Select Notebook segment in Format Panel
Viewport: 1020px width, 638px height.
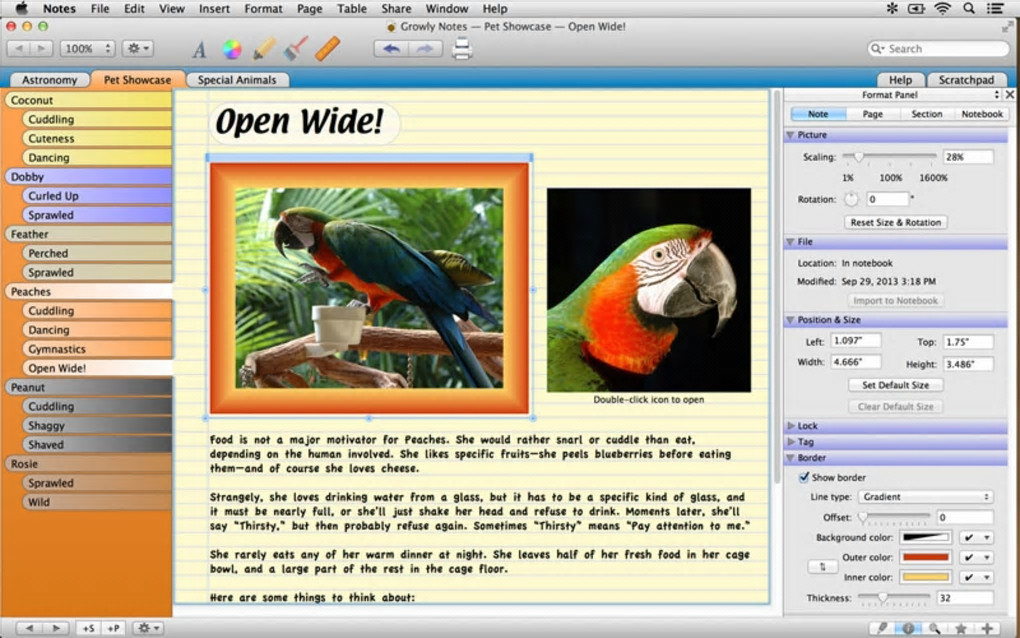[982, 114]
